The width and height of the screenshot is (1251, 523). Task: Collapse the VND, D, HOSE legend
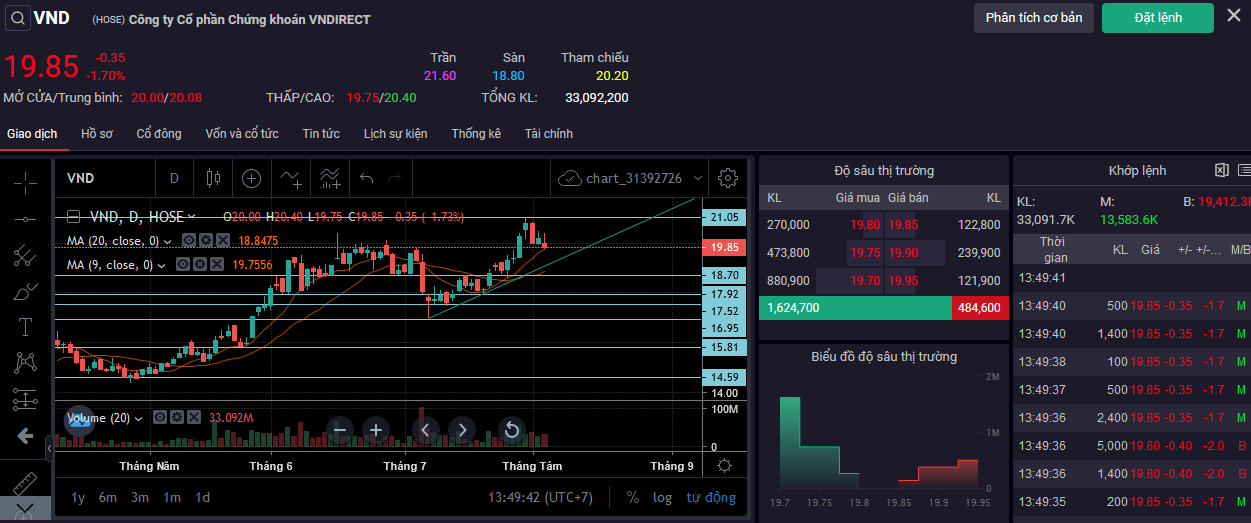(73, 216)
